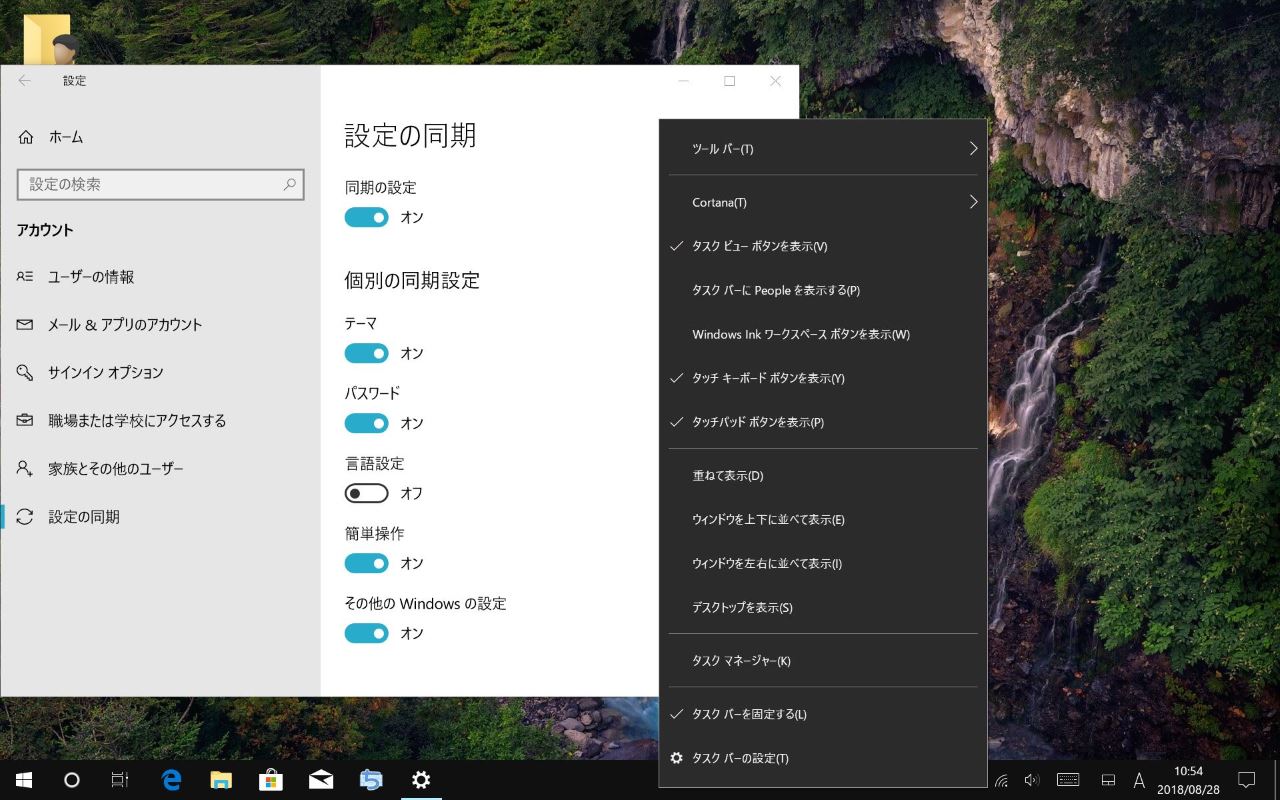
Task: Click the search magnifier in settings search box
Action: [290, 184]
